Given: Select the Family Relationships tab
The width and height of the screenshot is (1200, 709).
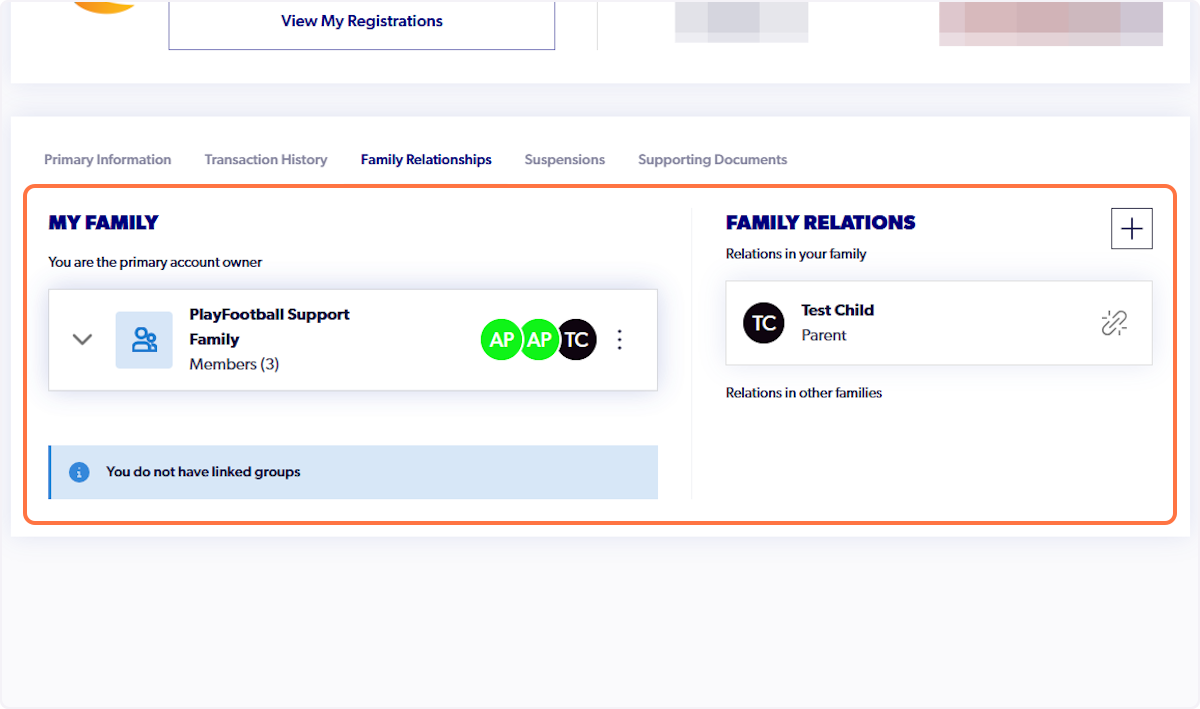Looking at the screenshot, I should pos(426,159).
